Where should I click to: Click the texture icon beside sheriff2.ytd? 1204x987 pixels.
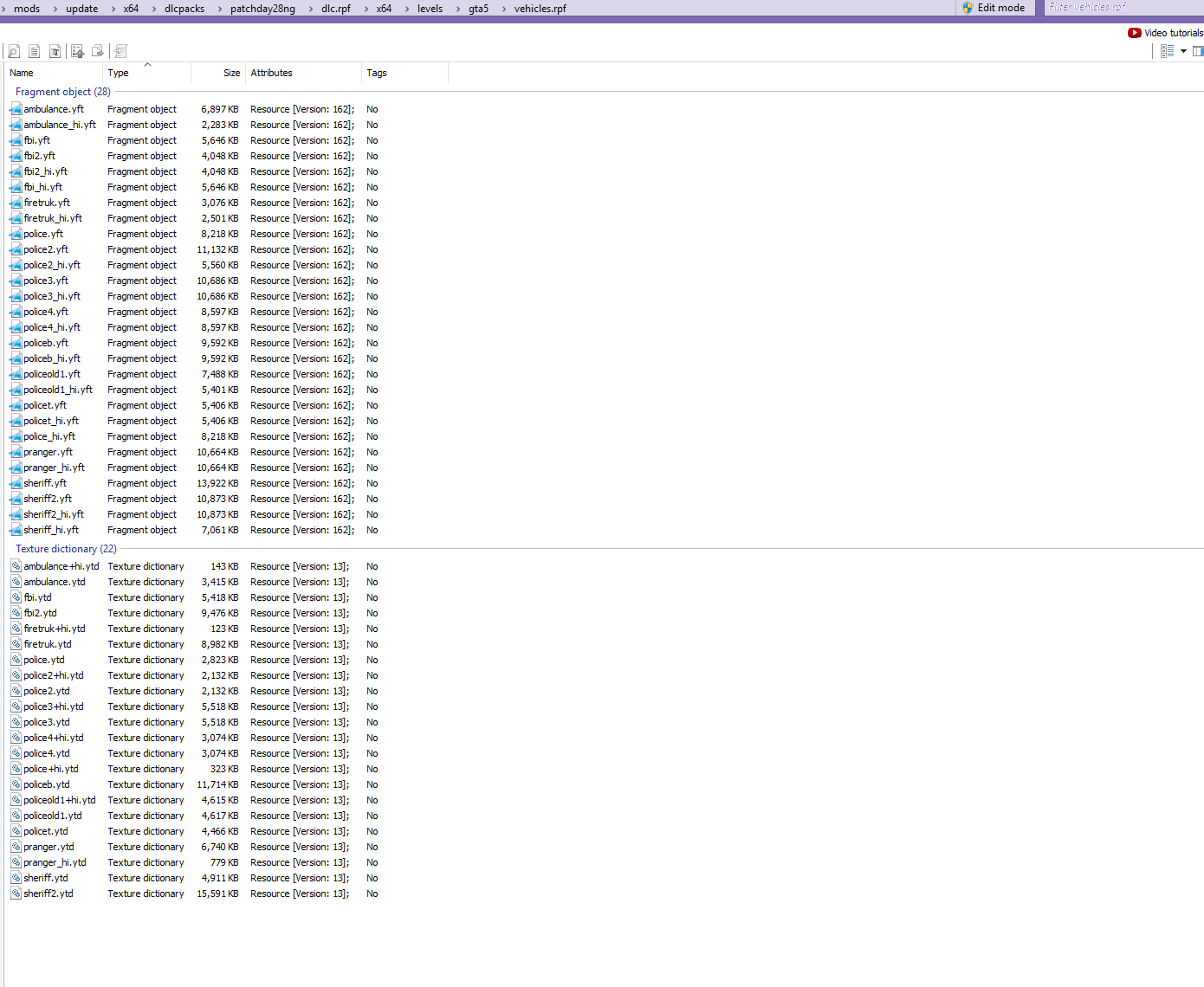(16, 893)
